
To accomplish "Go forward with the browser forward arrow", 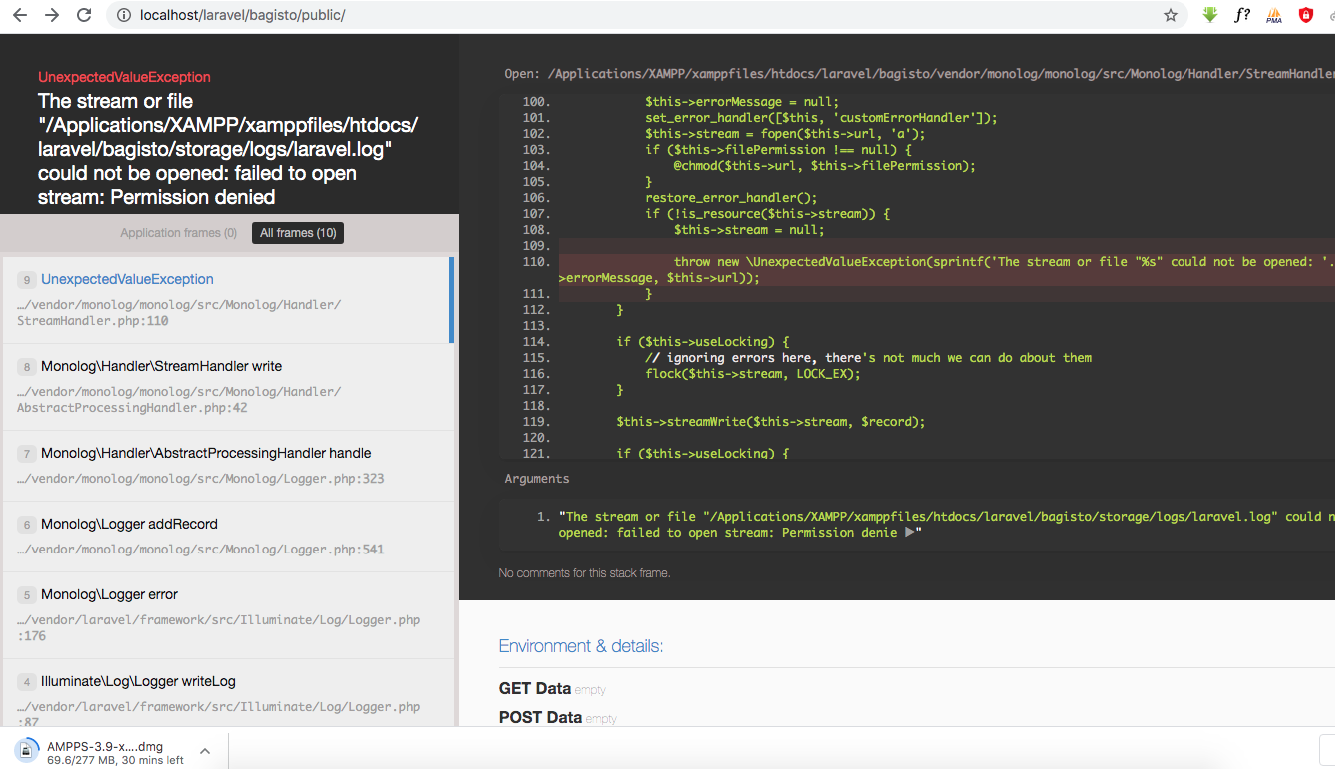I will 52,15.
